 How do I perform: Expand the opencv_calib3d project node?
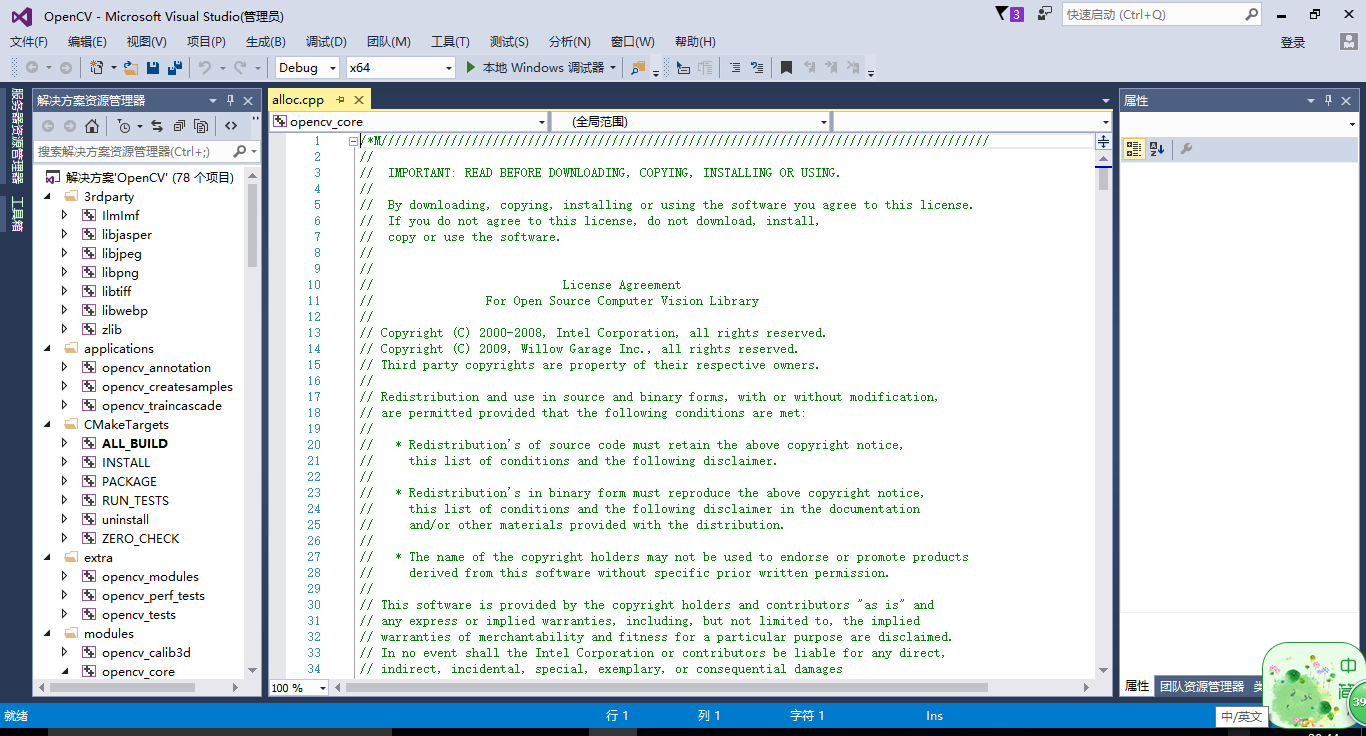(65, 653)
